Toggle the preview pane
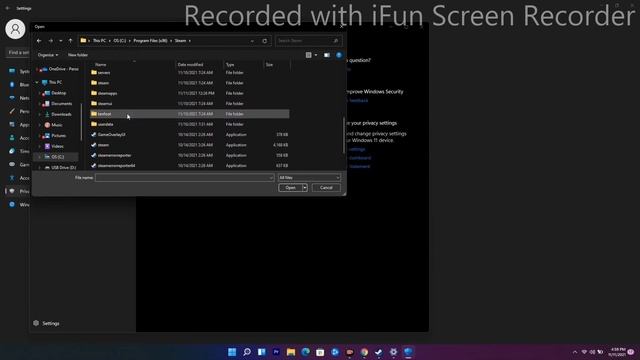 click(x=327, y=55)
